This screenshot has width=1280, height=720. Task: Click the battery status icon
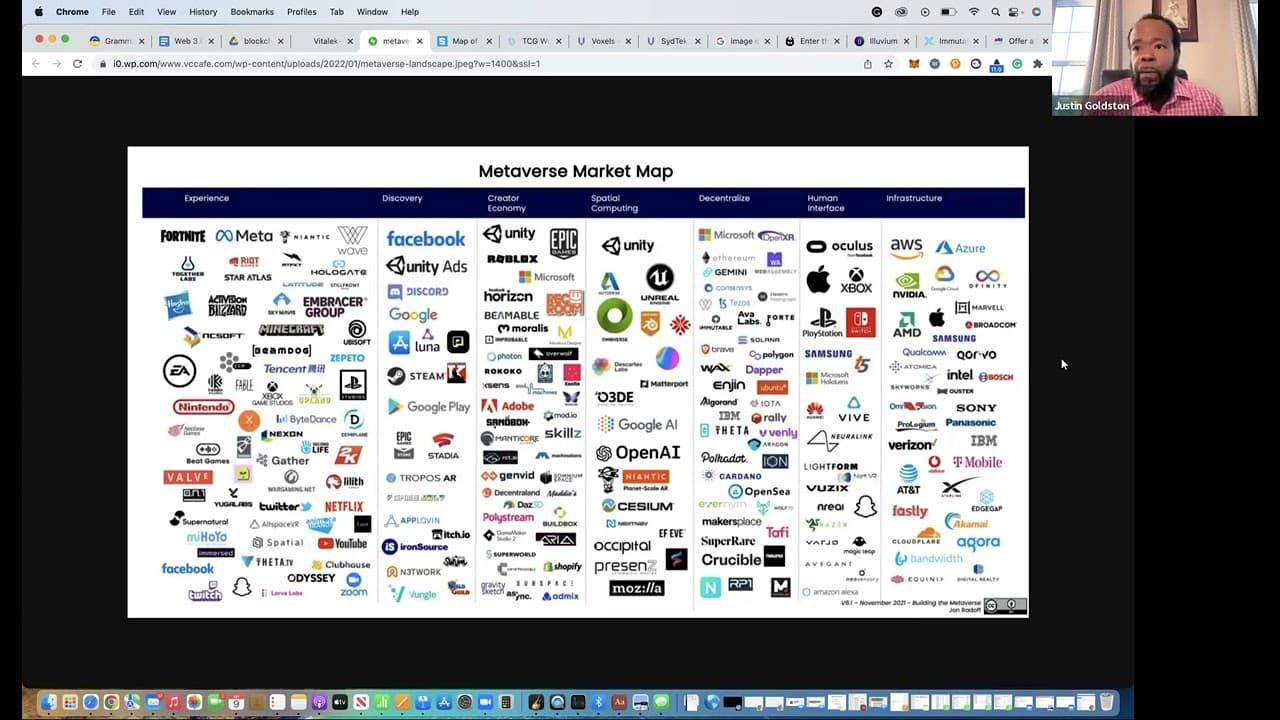pos(949,12)
